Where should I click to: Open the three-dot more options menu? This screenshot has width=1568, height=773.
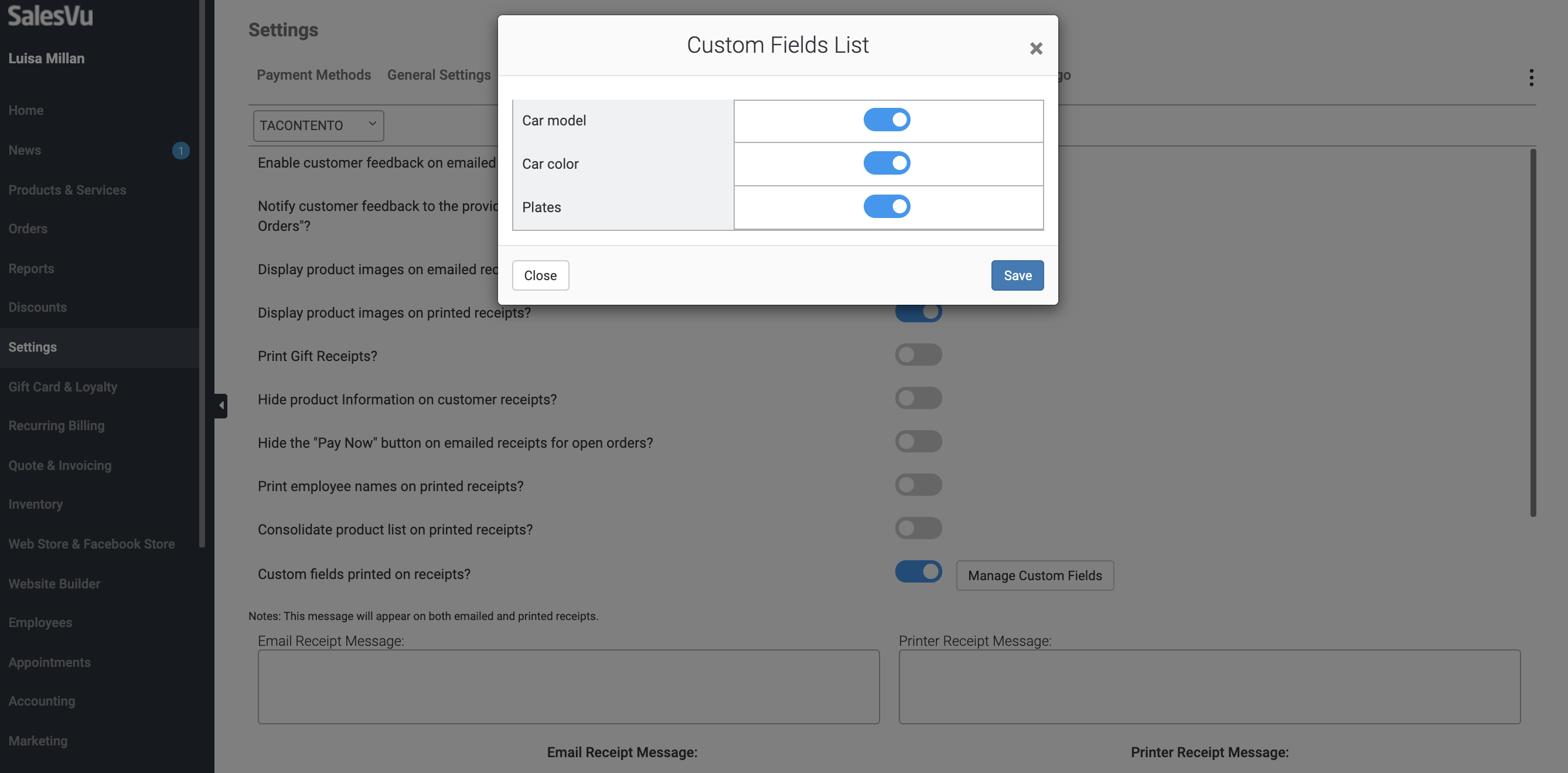[x=1531, y=77]
